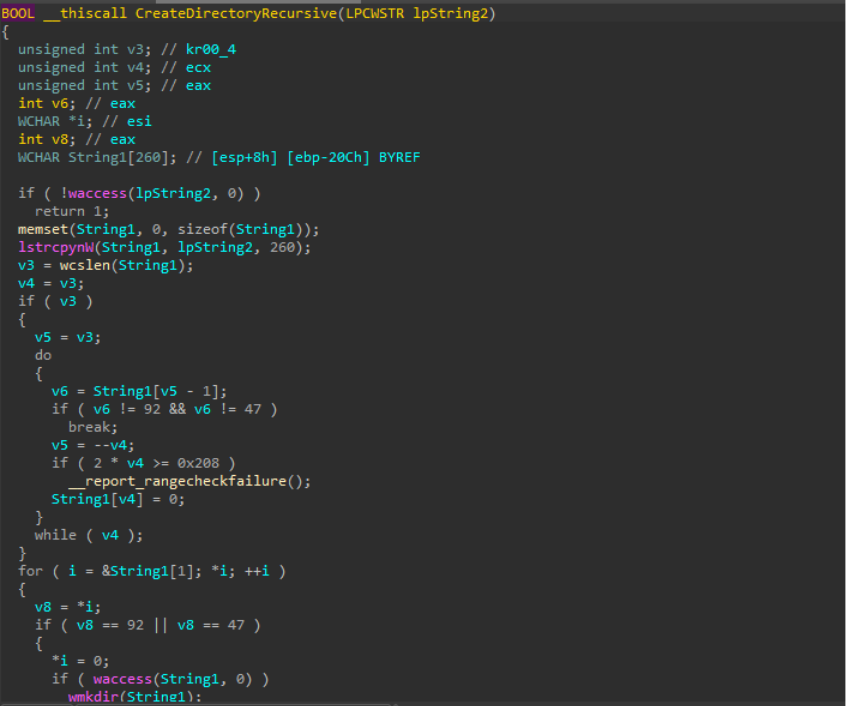Viewport: 846px width, 706px height.
Task: Click the 'break;' statement
Action: pos(93,427)
